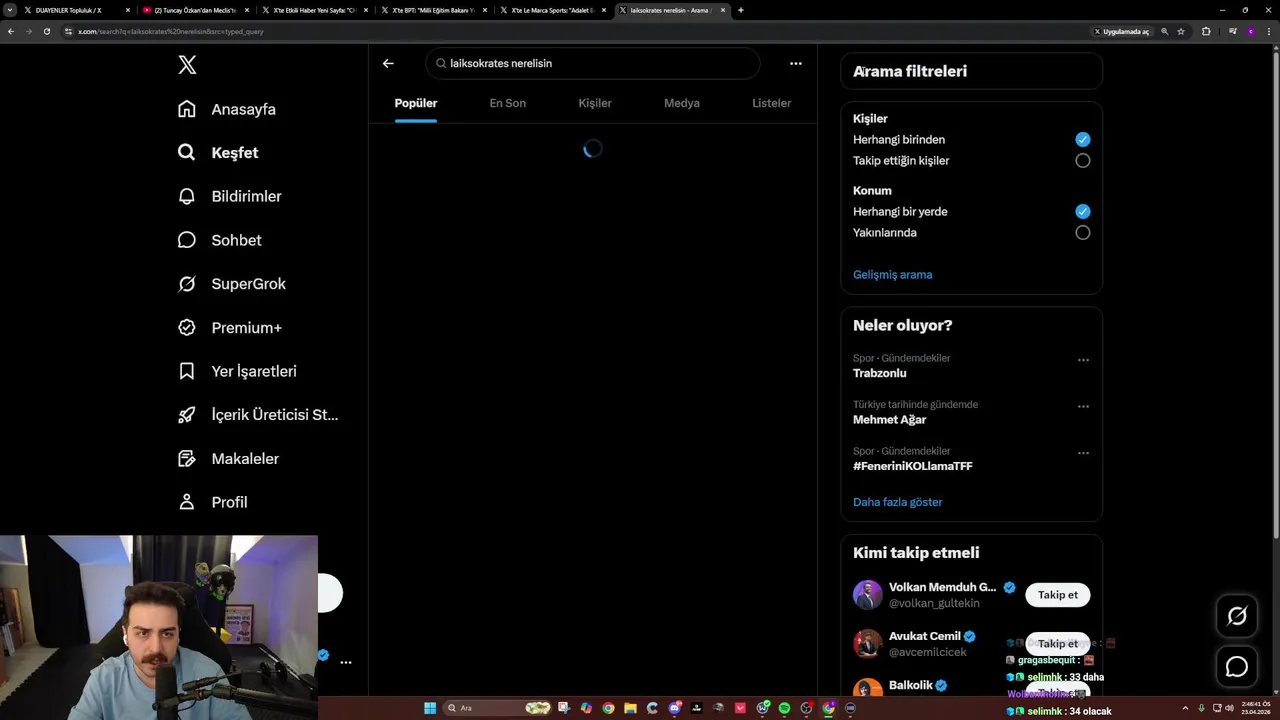Open File Explorer from taskbar
Image resolution: width=1280 pixels, height=720 pixels.
631,708
